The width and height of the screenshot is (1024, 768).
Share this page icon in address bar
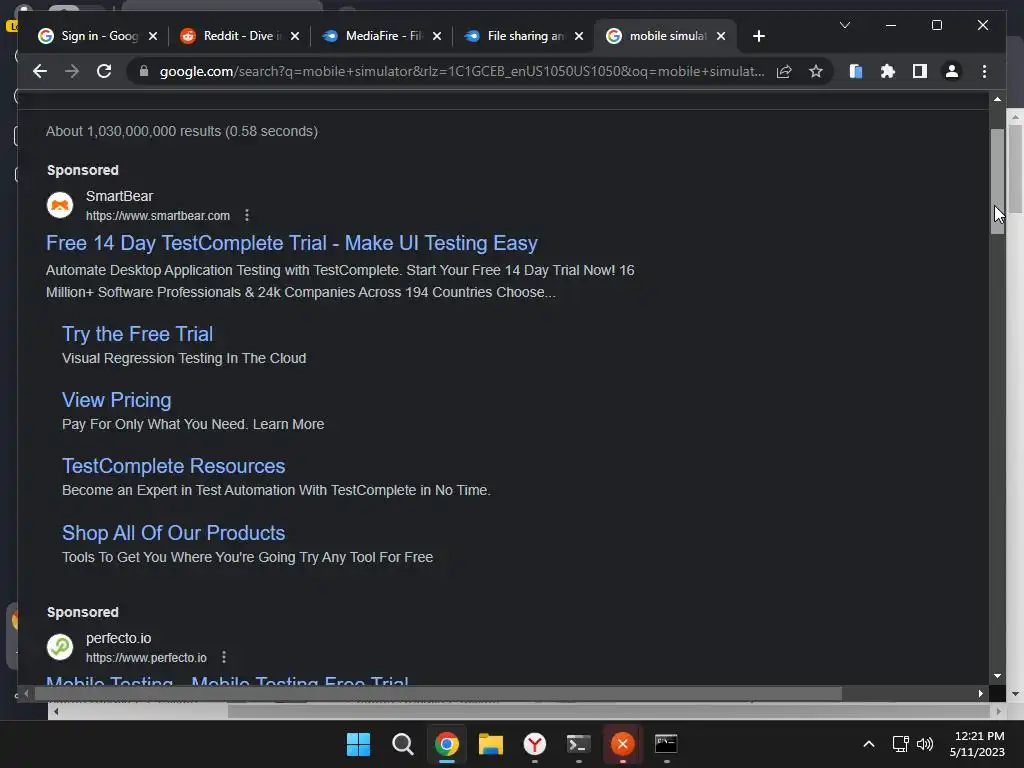pos(784,71)
